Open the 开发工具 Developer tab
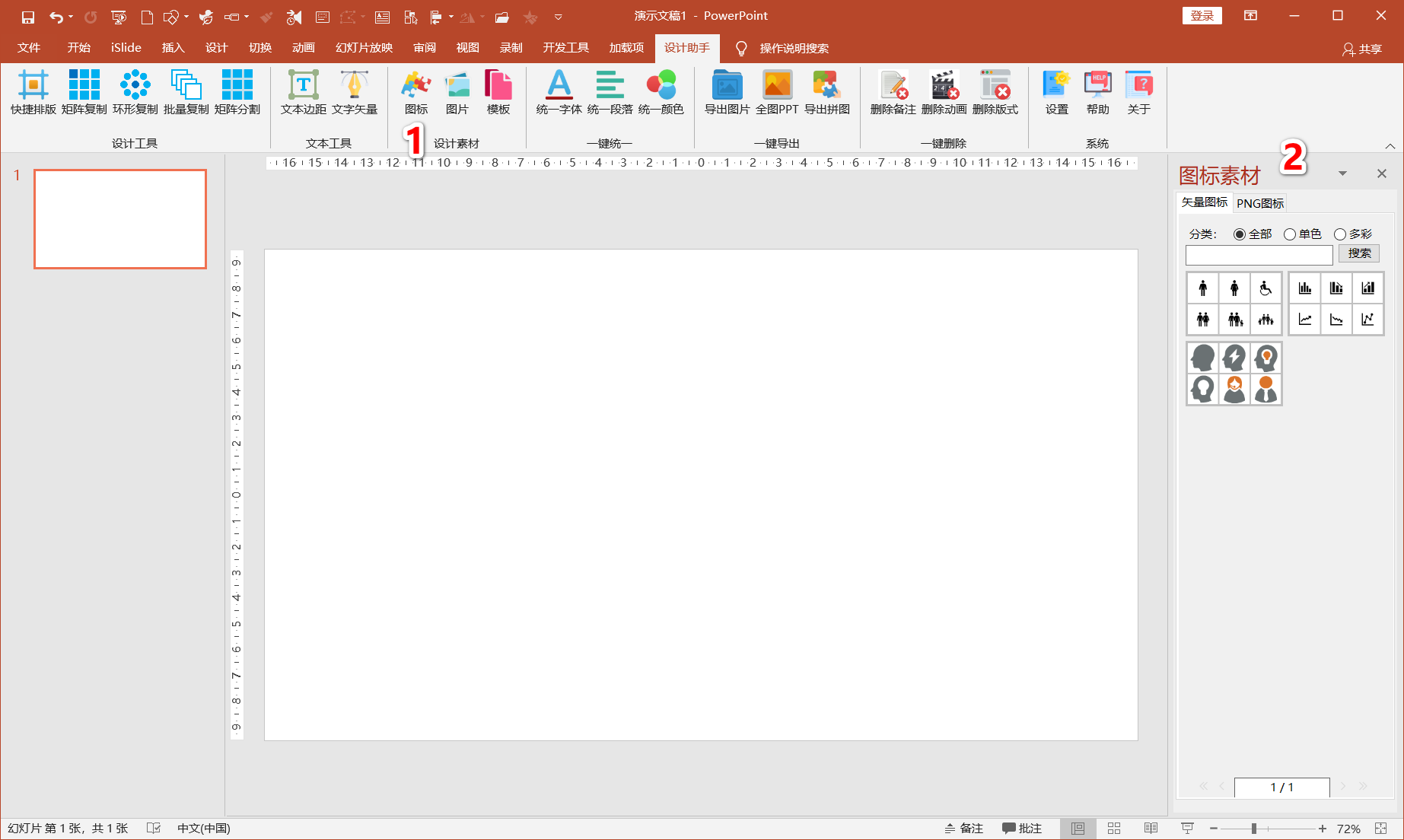 coord(565,48)
